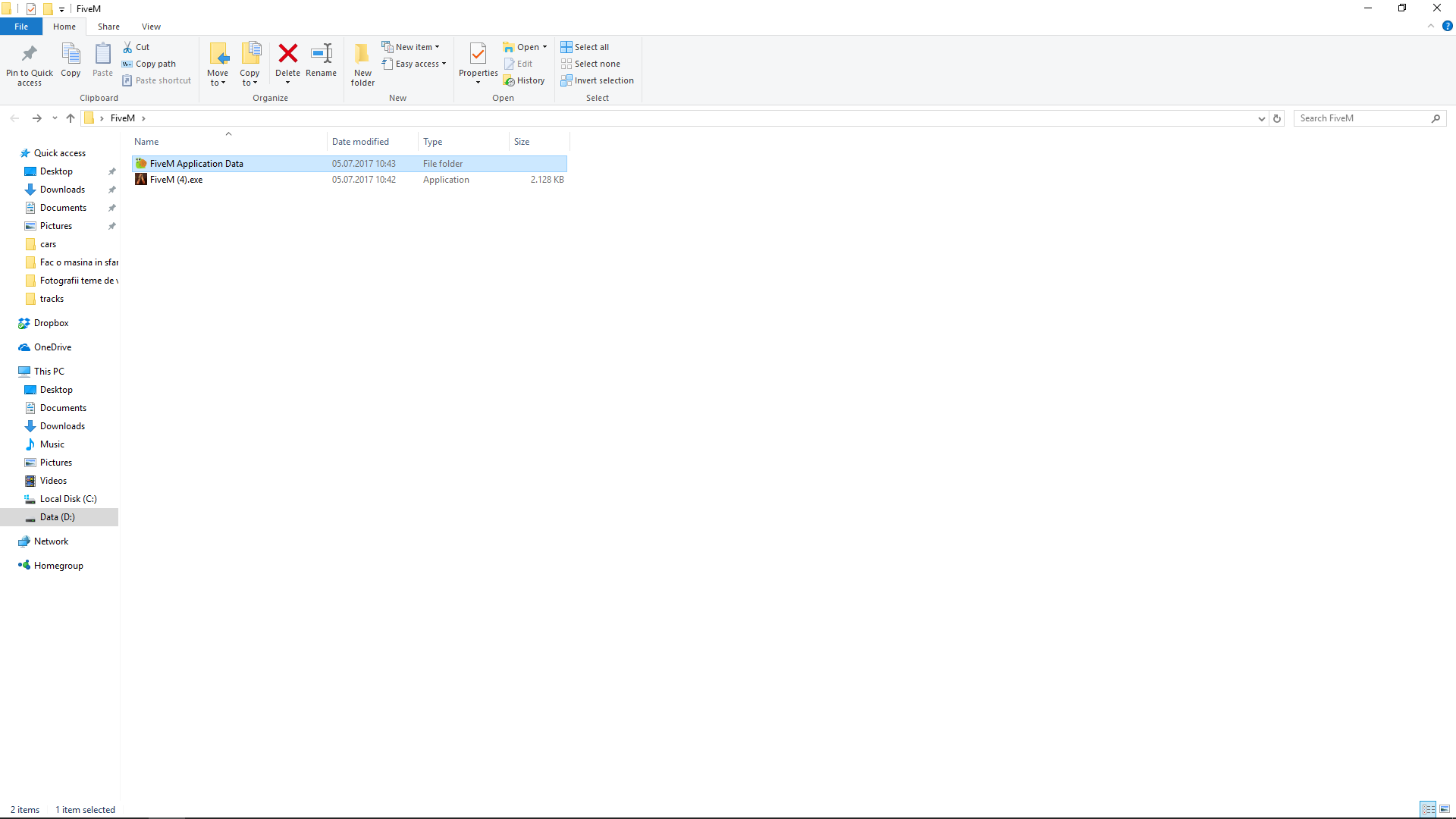Open recent locations dropdown

55,118
